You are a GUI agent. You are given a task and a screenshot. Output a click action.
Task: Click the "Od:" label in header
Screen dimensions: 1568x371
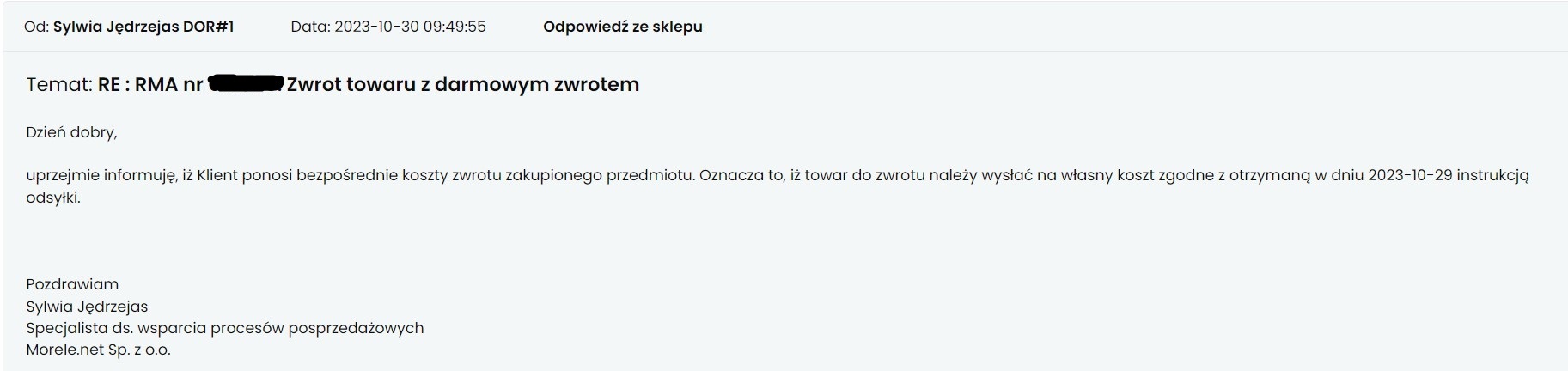tap(36, 27)
